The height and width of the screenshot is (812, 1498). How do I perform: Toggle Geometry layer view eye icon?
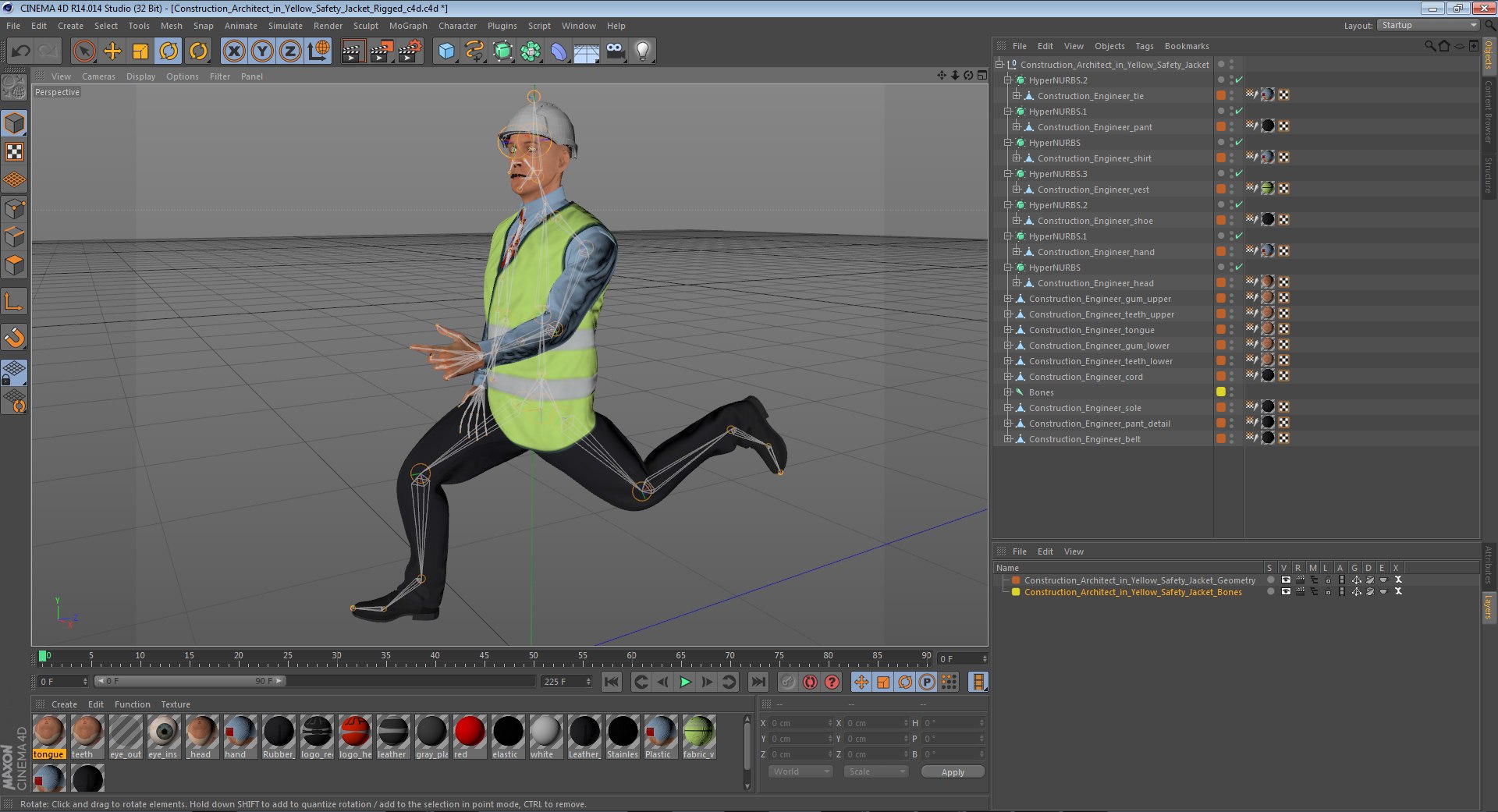click(x=1286, y=580)
